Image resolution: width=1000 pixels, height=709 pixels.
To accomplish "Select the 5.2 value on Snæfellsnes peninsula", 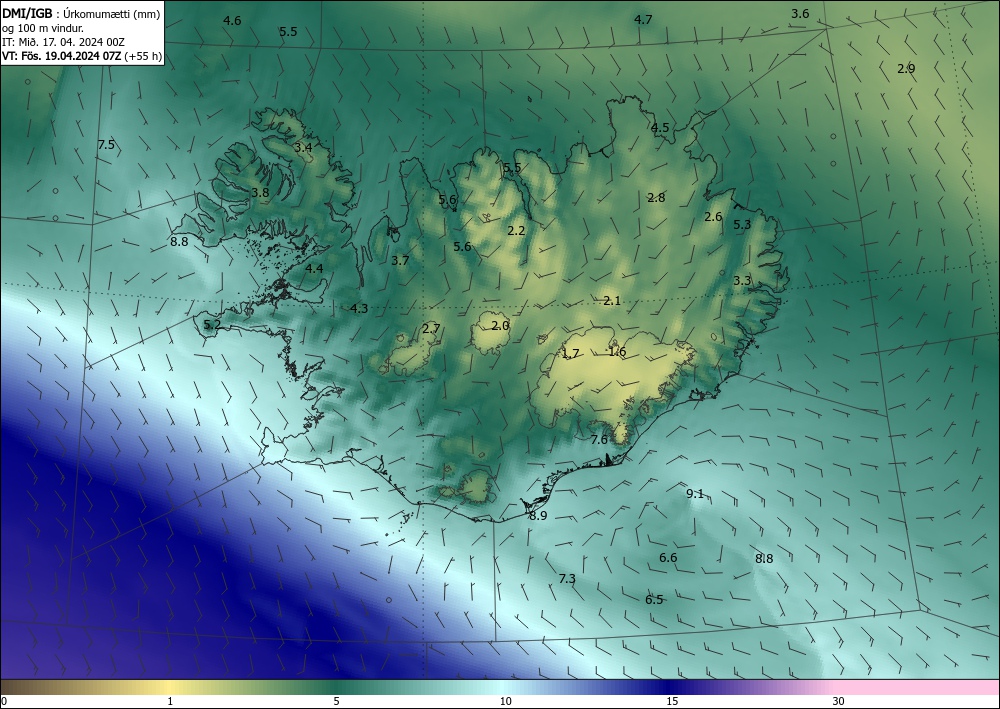I will click(x=212, y=325).
